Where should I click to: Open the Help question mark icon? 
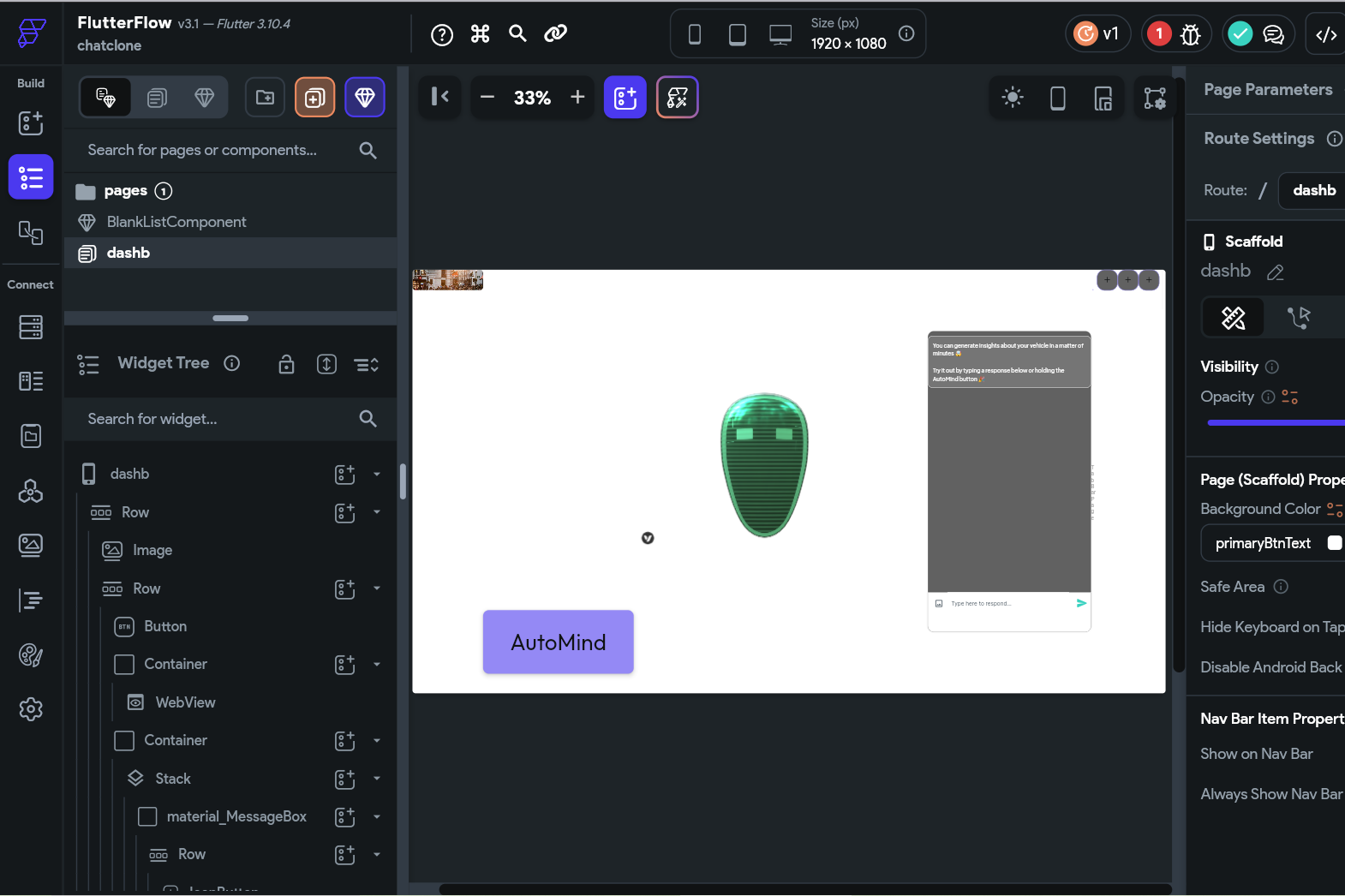pos(442,34)
